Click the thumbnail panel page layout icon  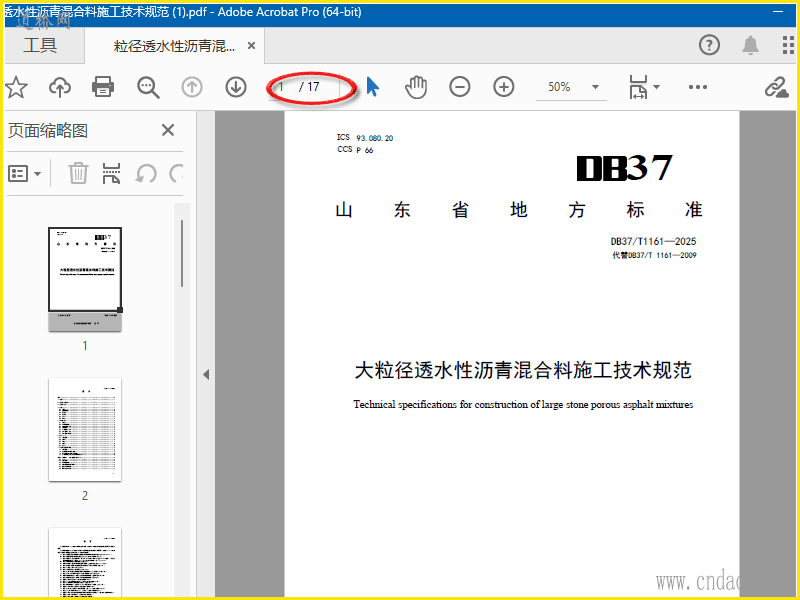click(x=111, y=173)
